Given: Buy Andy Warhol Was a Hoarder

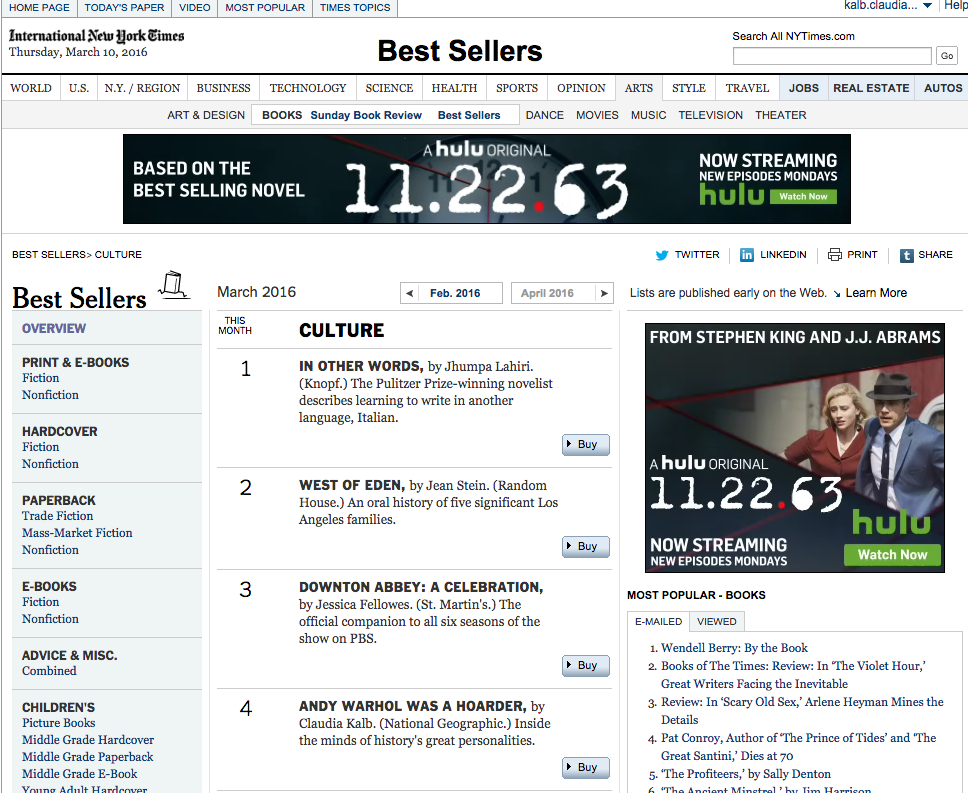Looking at the screenshot, I should (x=586, y=767).
